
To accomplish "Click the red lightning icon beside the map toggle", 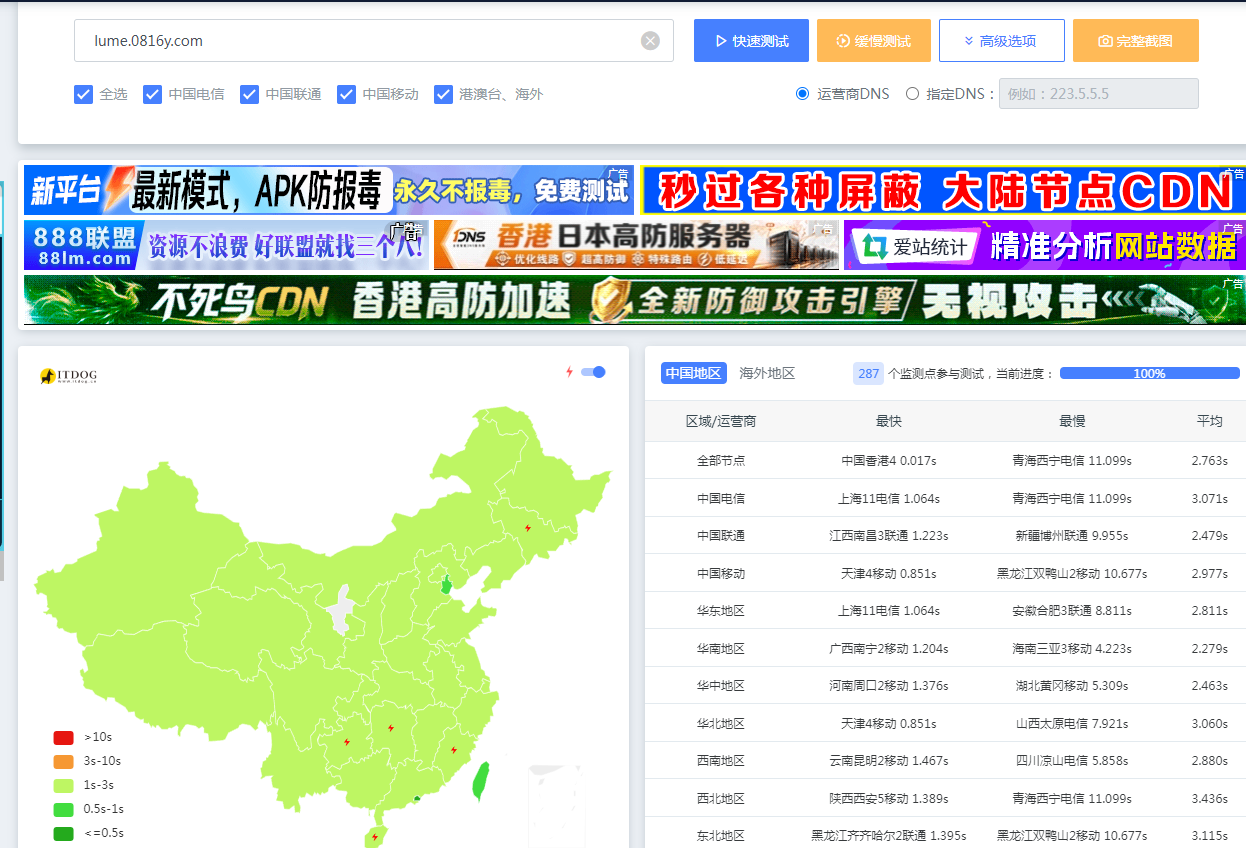I will (569, 372).
